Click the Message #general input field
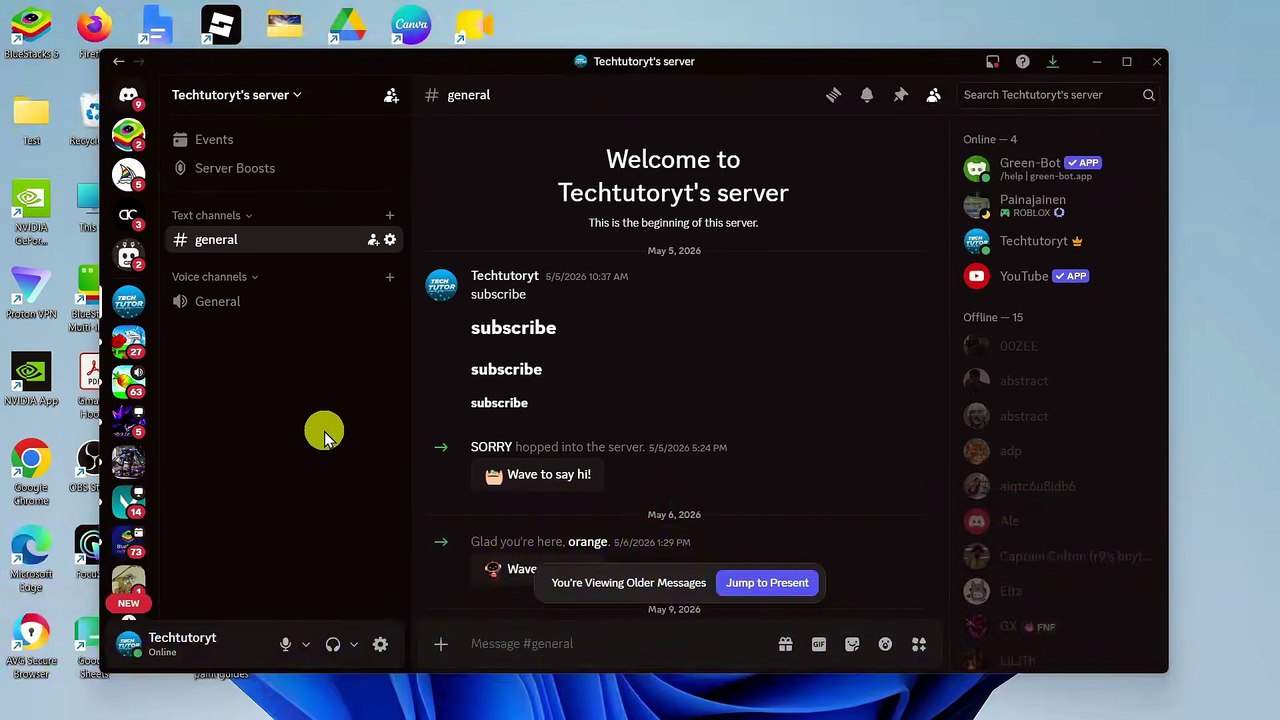The height and width of the screenshot is (720, 1280). (x=615, y=644)
